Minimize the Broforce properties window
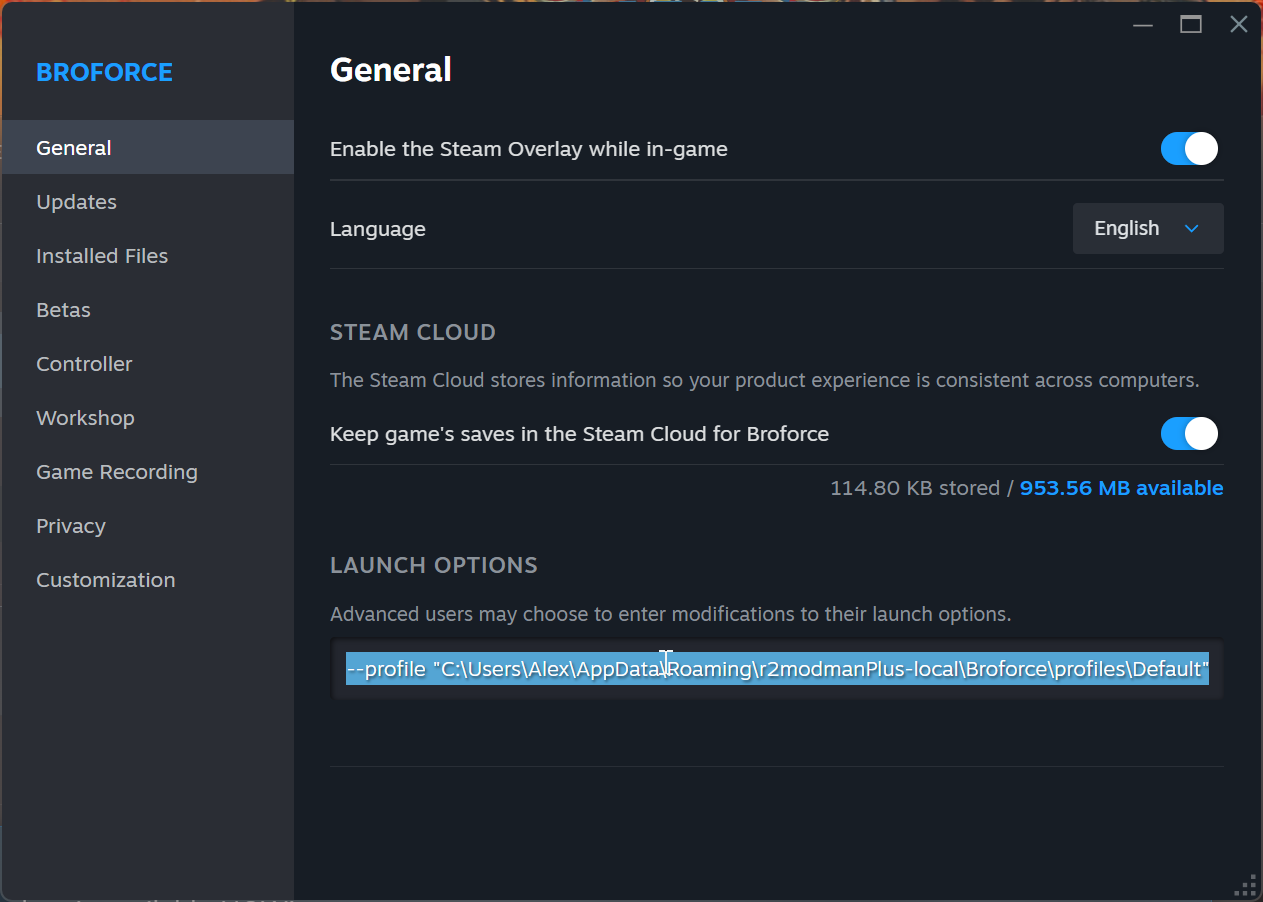1263x902 pixels. [1143, 25]
